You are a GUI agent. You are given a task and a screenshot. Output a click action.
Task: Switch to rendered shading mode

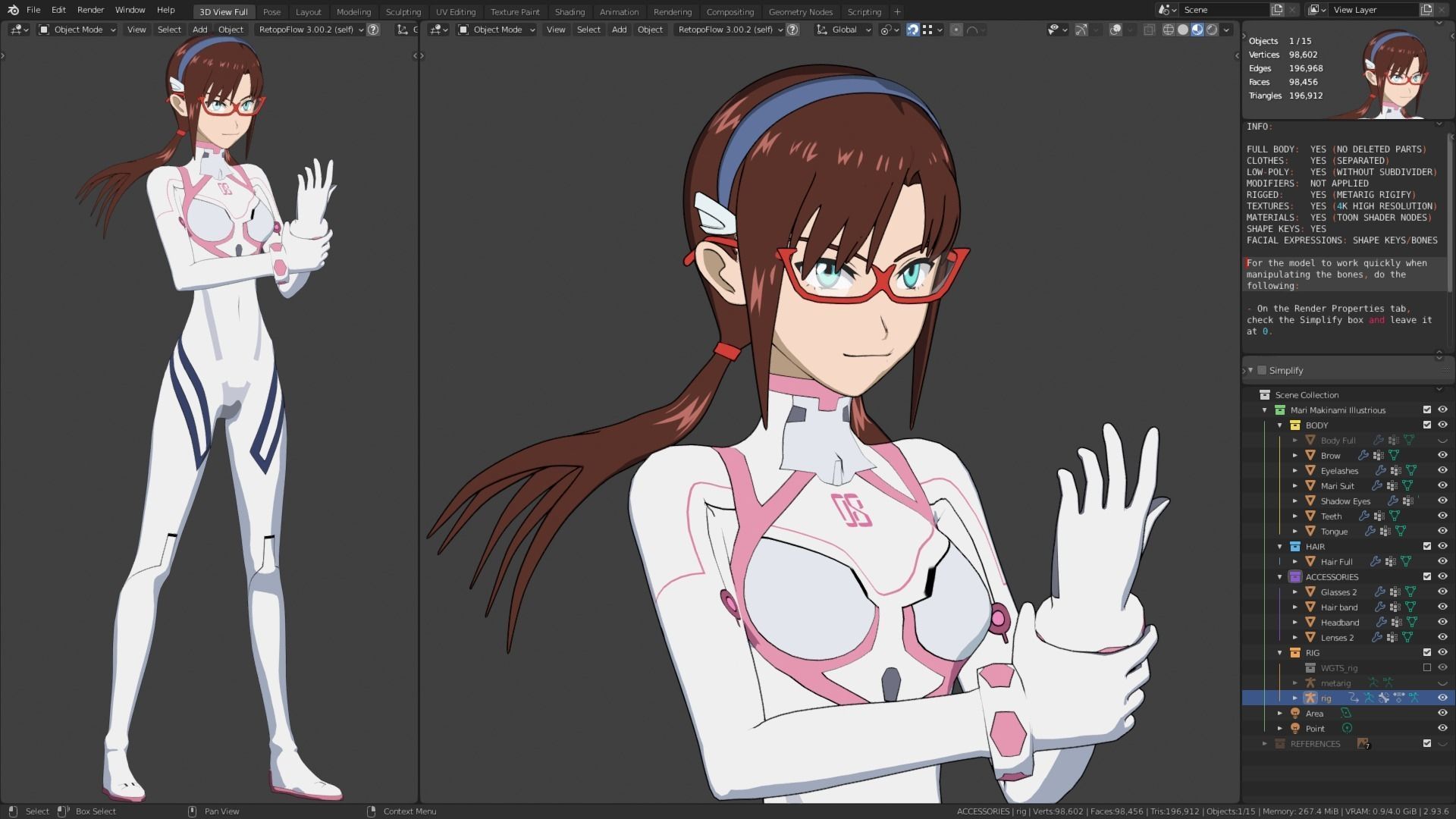tap(1212, 30)
